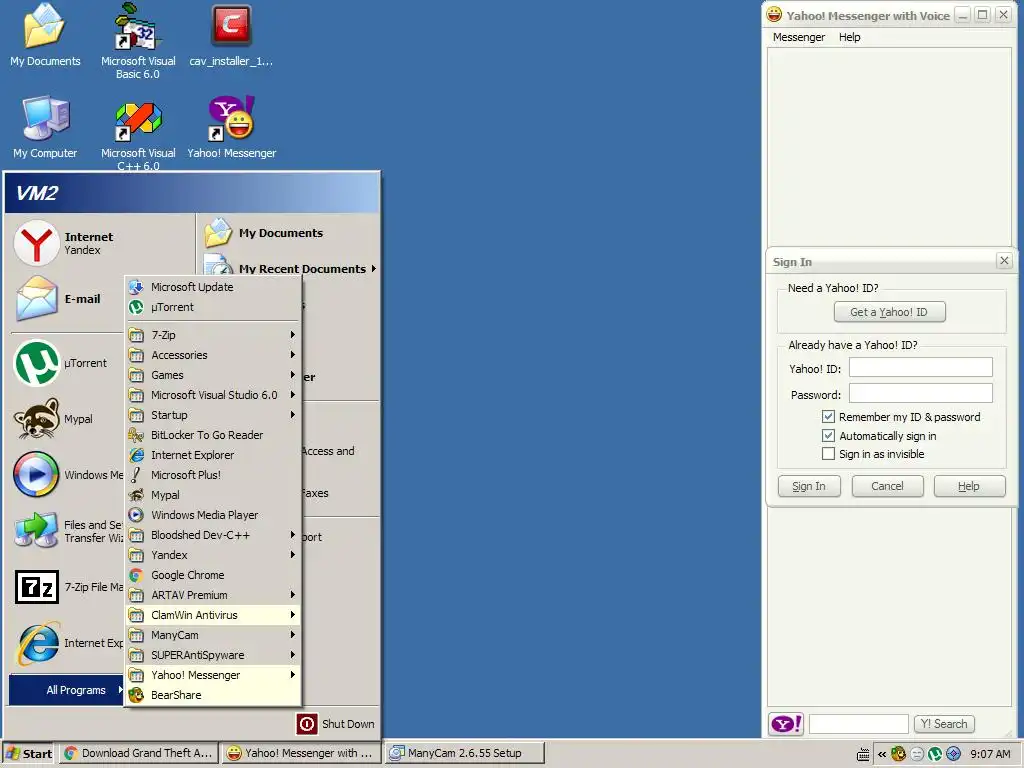The height and width of the screenshot is (768, 1024).
Task: Open Microsoft Plus! from programs list
Action: (213, 475)
